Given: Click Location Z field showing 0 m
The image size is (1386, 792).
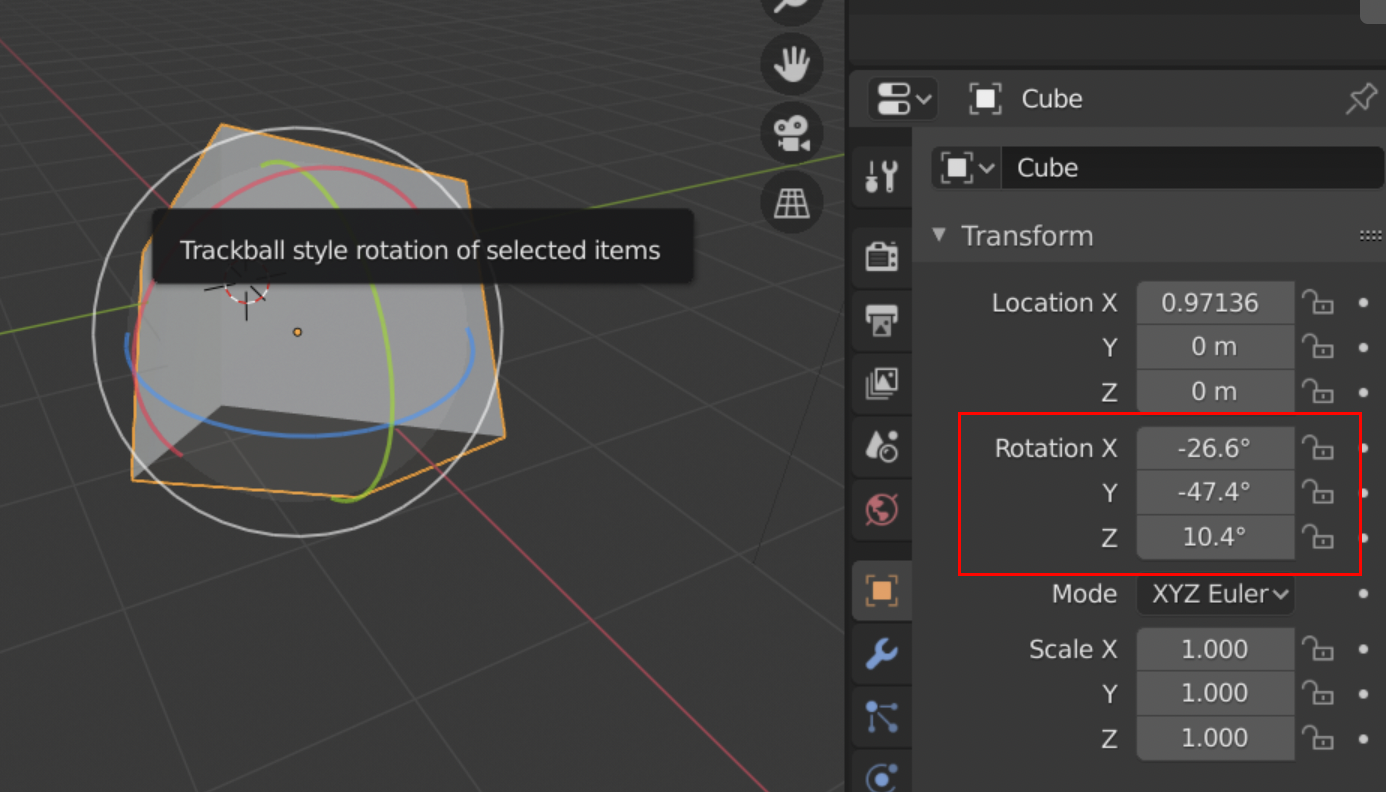Looking at the screenshot, I should (x=1215, y=391).
